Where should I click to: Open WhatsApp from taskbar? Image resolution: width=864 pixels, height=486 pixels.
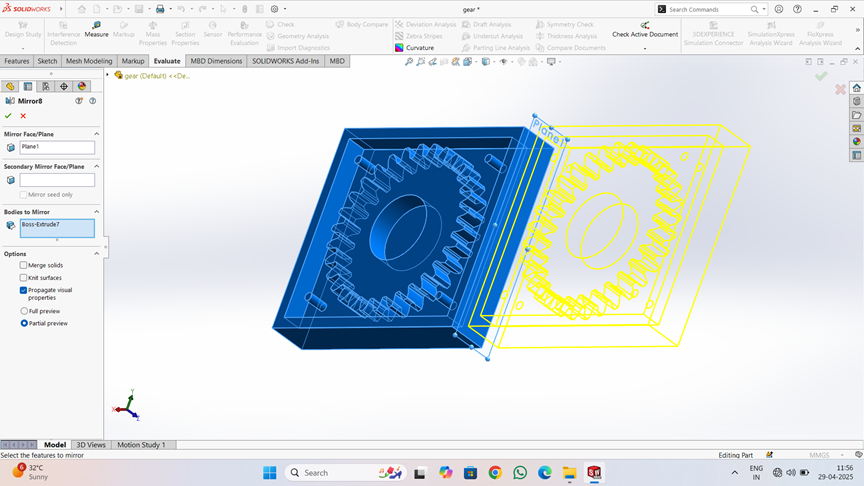pyautogui.click(x=520, y=473)
